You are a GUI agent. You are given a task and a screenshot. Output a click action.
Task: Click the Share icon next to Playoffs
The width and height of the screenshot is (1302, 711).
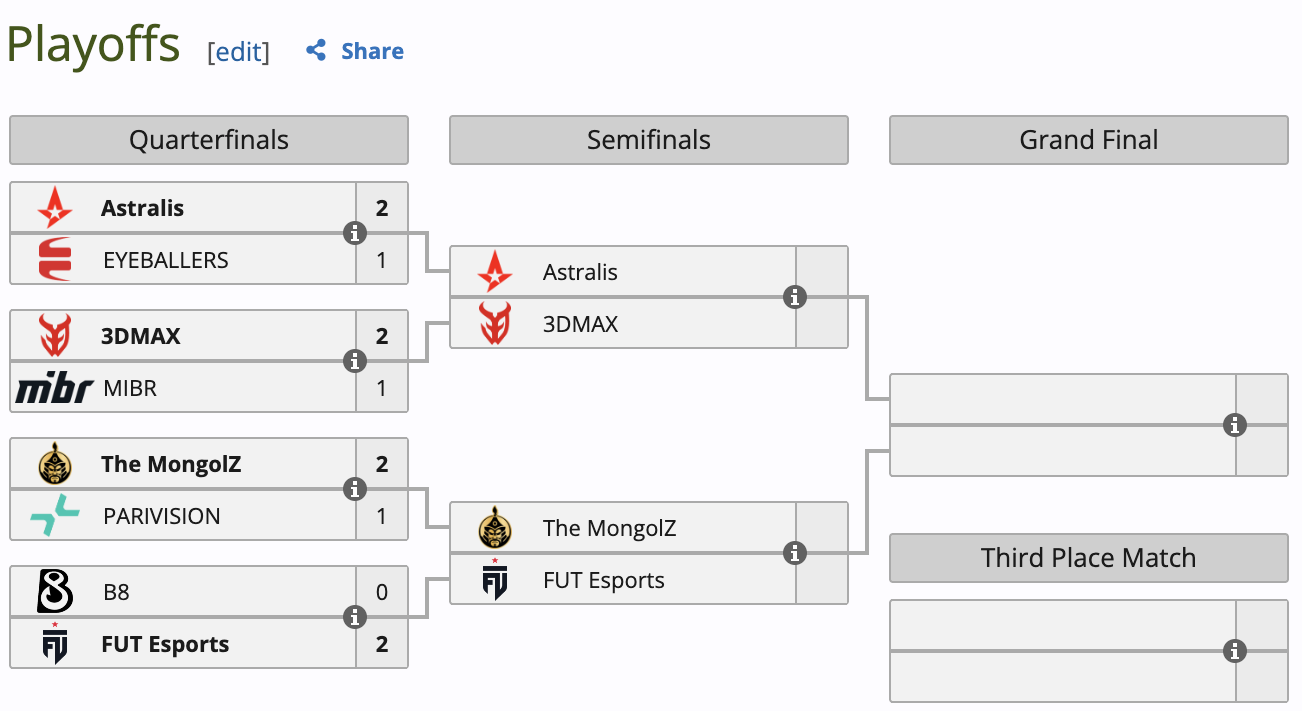[x=316, y=51]
